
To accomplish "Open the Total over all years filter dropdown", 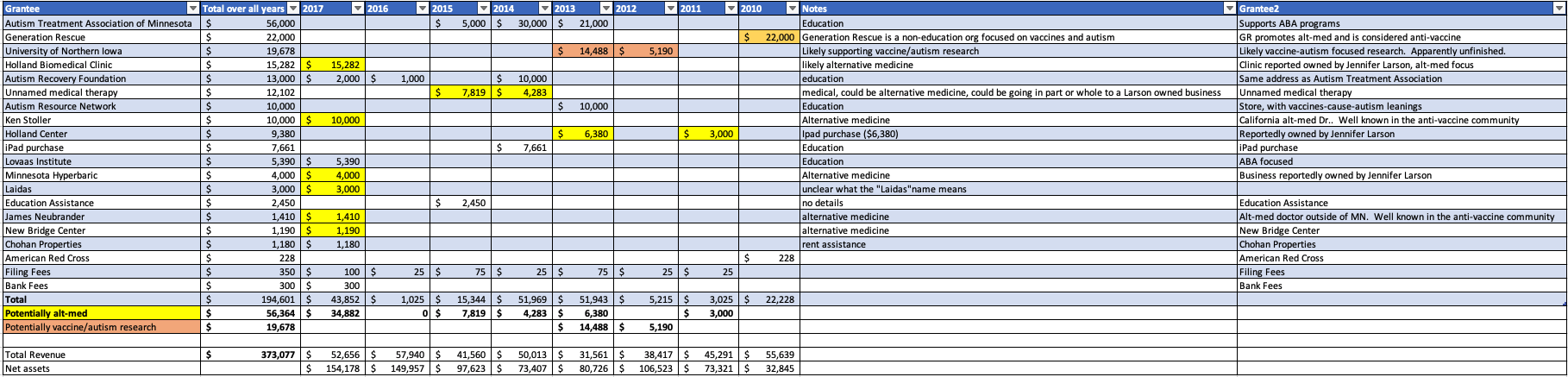I will 294,9.
